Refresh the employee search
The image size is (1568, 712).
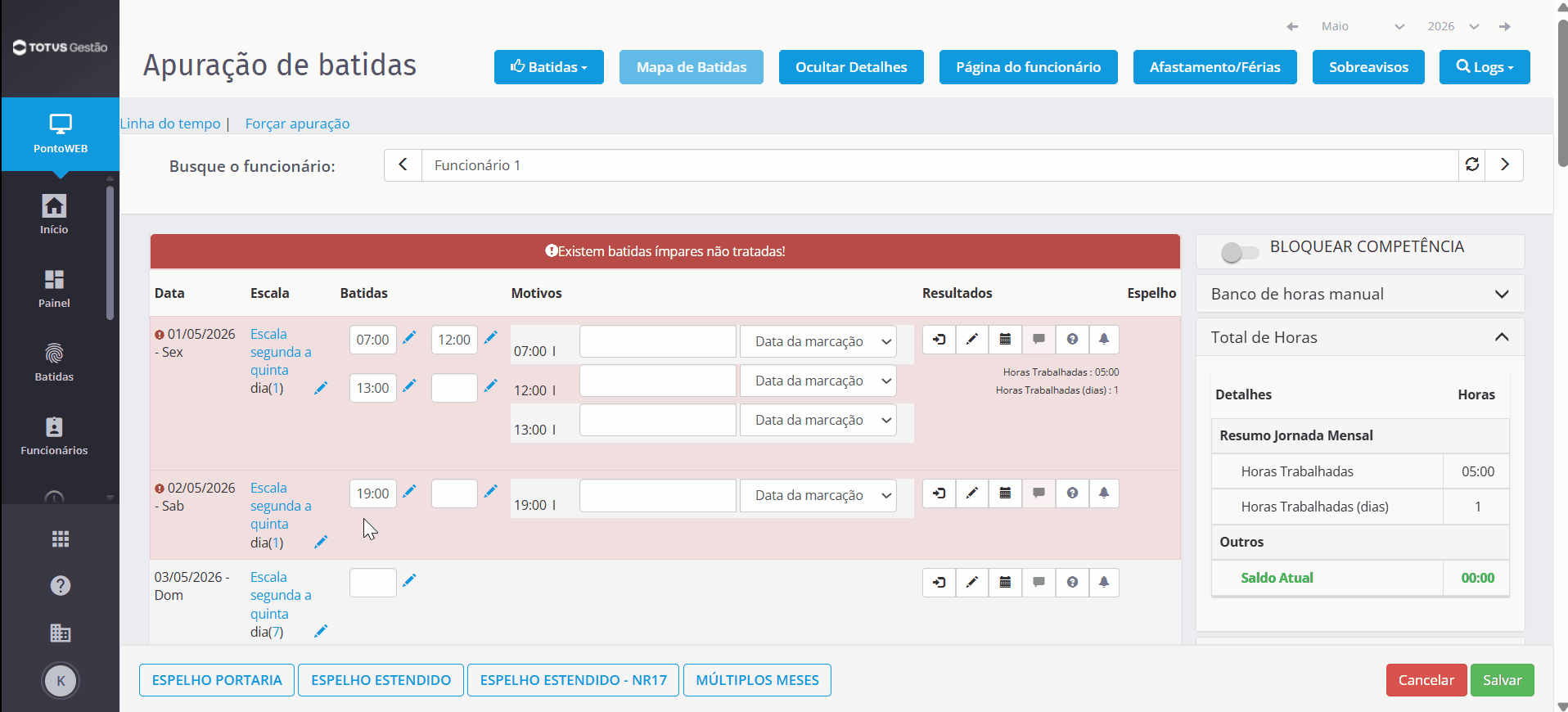click(1472, 164)
